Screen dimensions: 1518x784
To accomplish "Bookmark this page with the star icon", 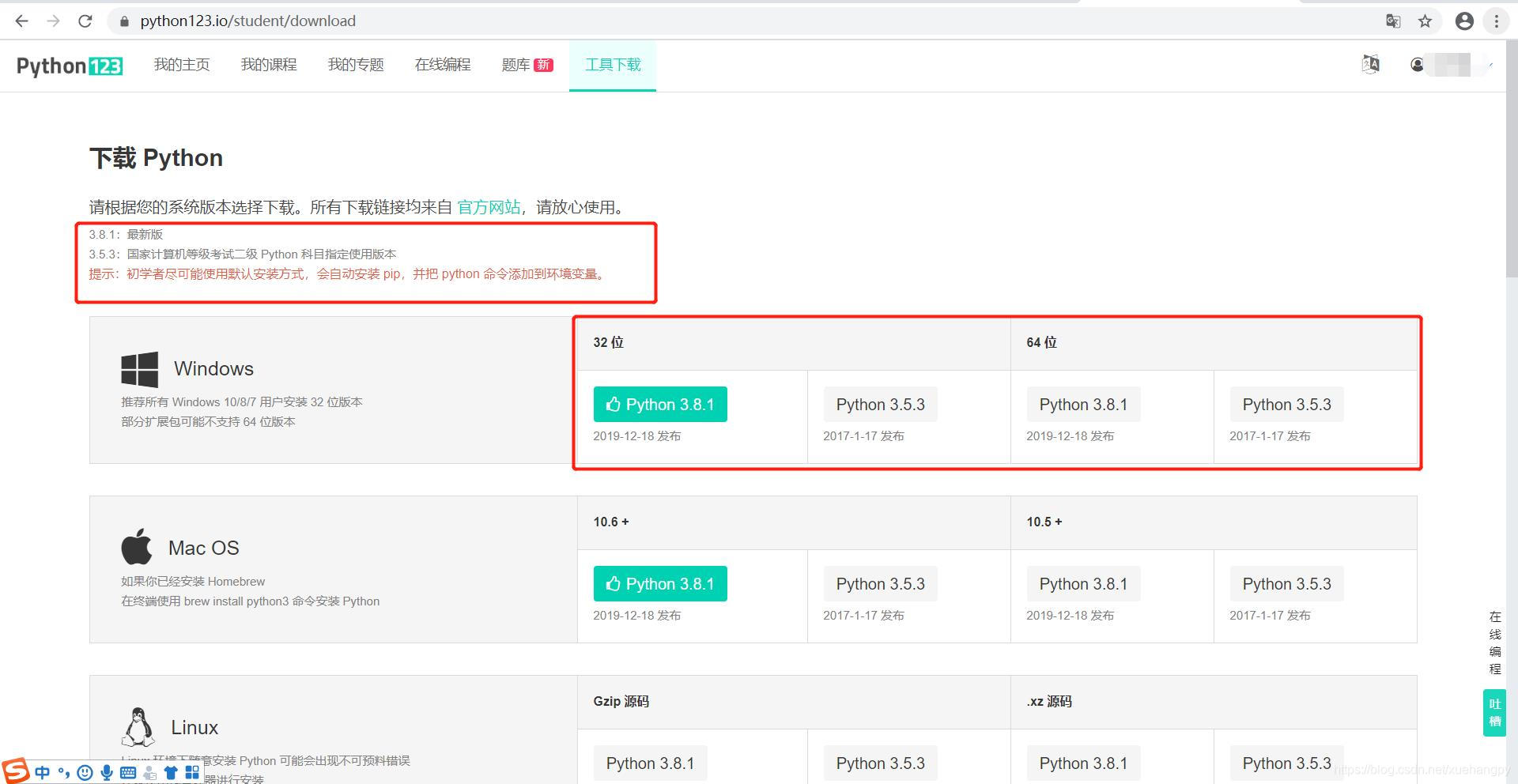I will [1425, 21].
